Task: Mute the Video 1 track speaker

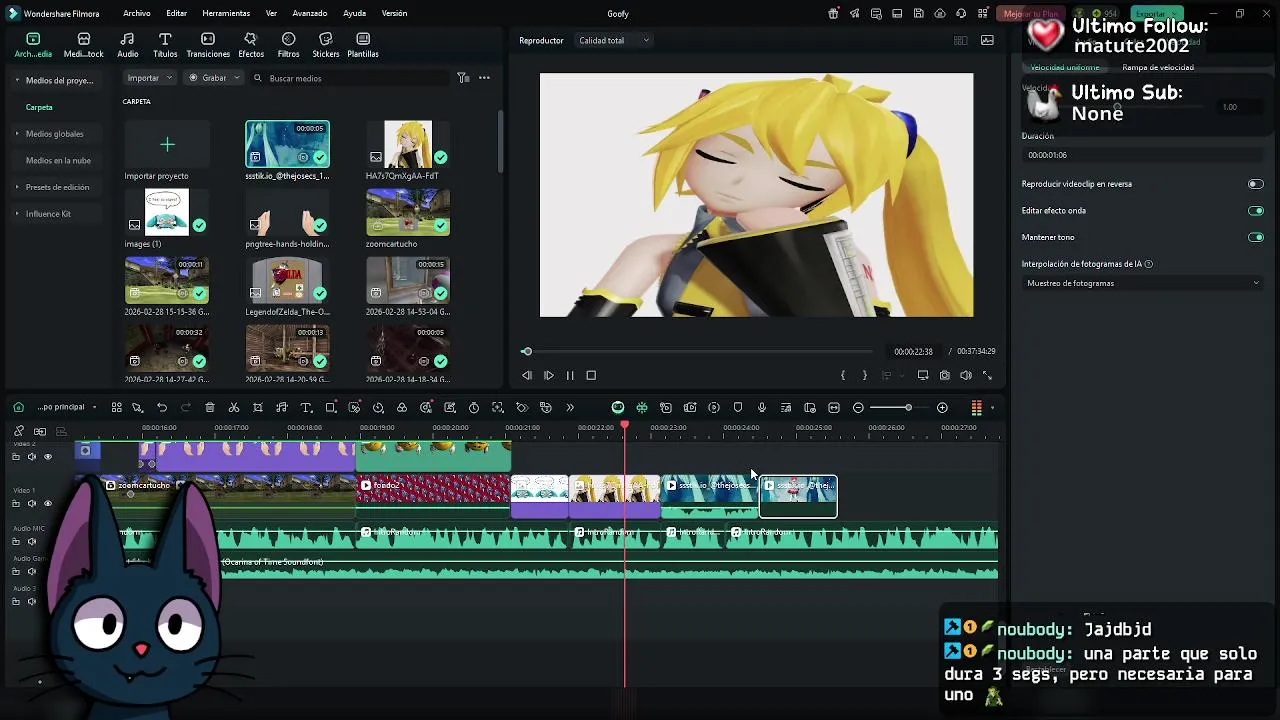Action: (32, 504)
